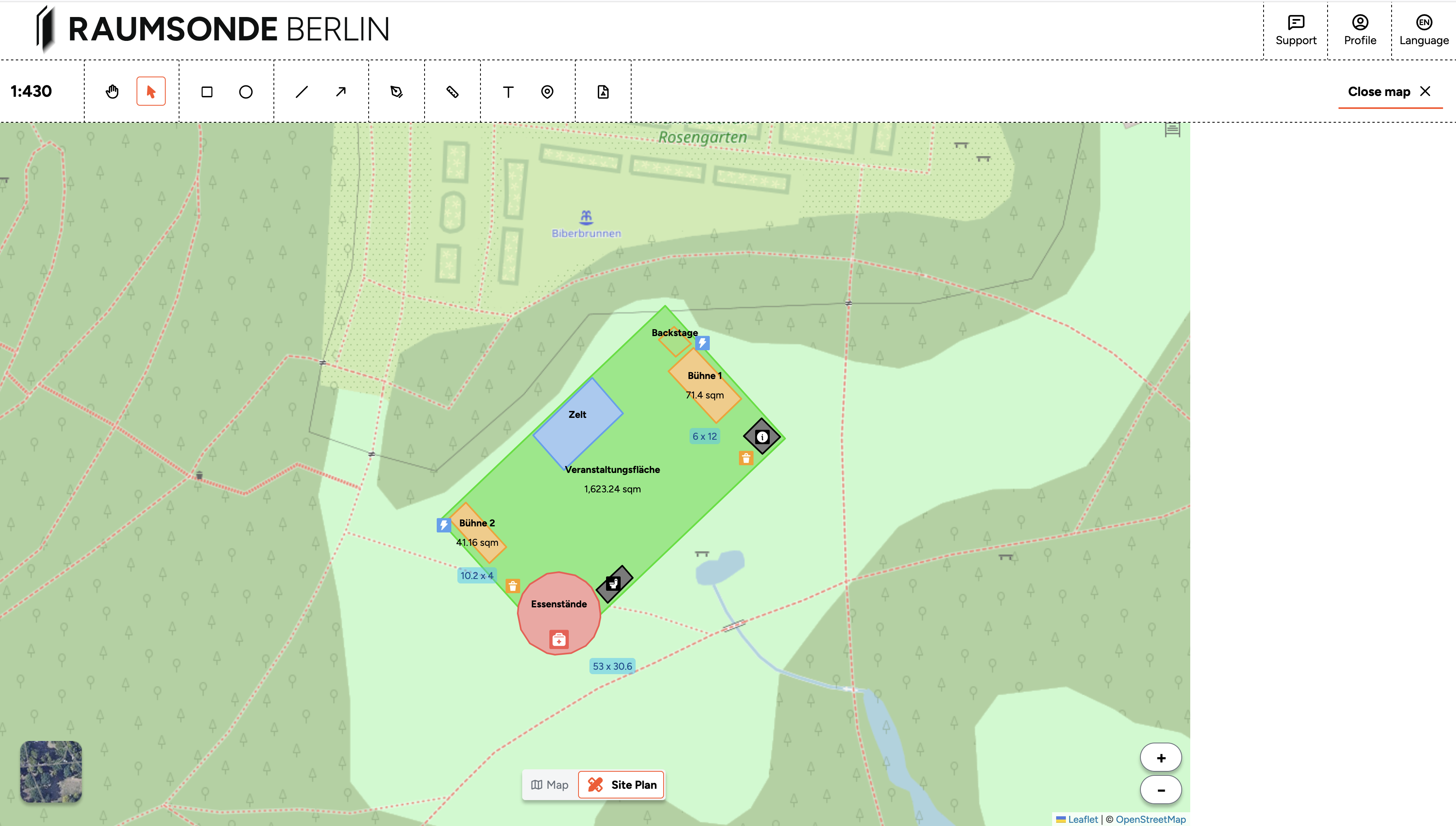Viewport: 1456px width, 826px height.
Task: Select the arrow drawing tool
Action: point(340,92)
